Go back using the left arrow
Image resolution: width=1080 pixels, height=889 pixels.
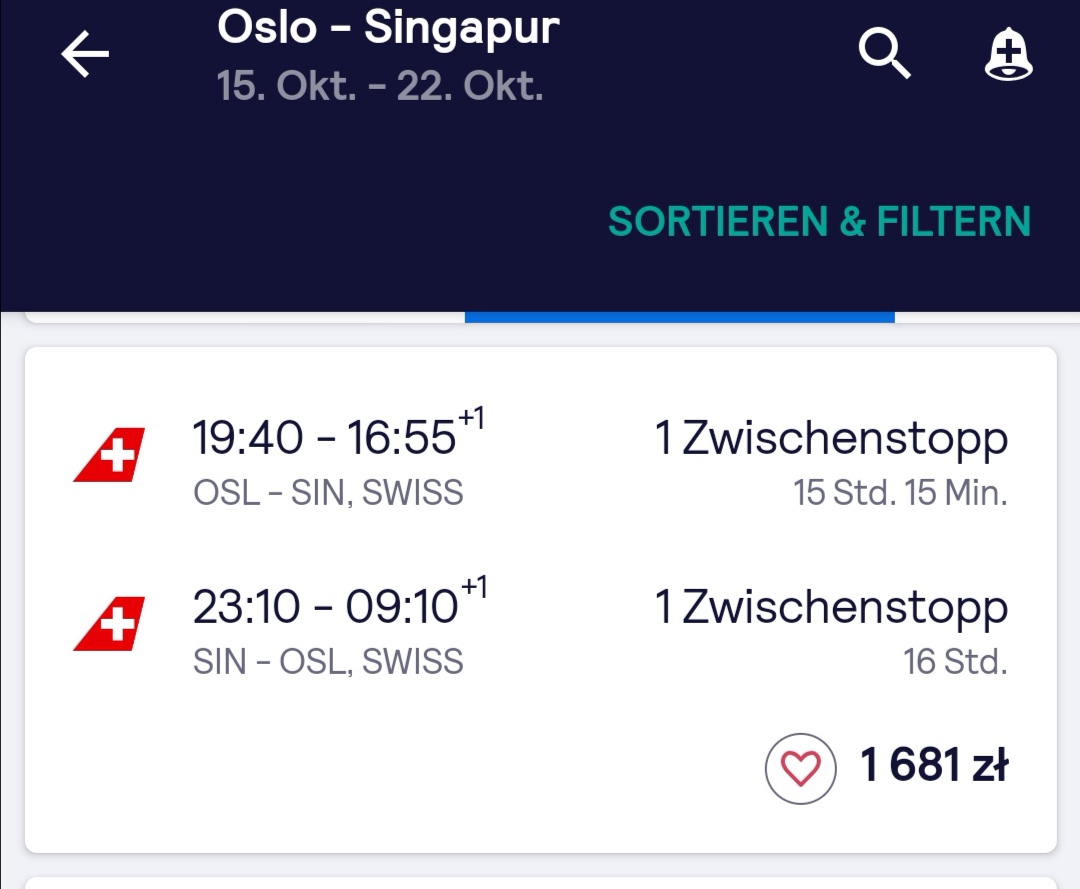click(x=85, y=54)
